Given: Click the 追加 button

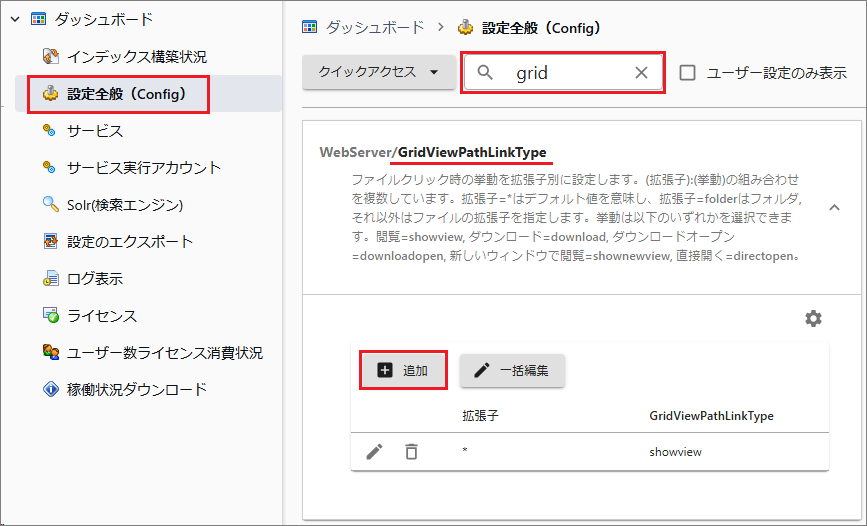Looking at the screenshot, I should click(402, 370).
